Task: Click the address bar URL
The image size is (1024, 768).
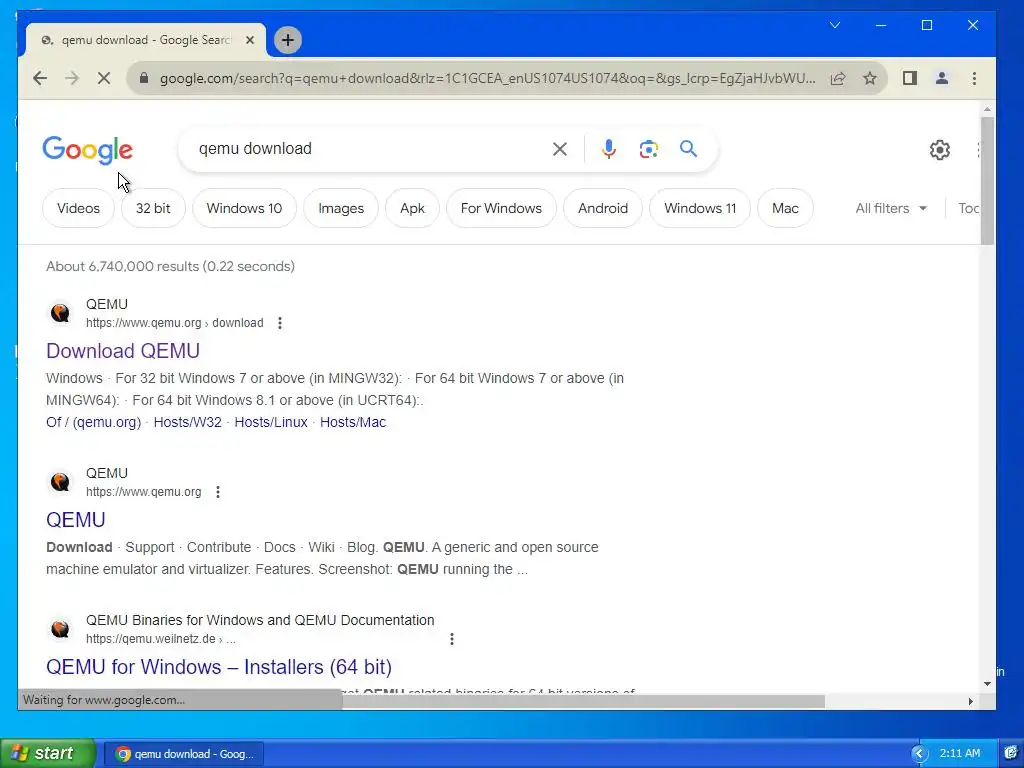Action: [x=488, y=78]
